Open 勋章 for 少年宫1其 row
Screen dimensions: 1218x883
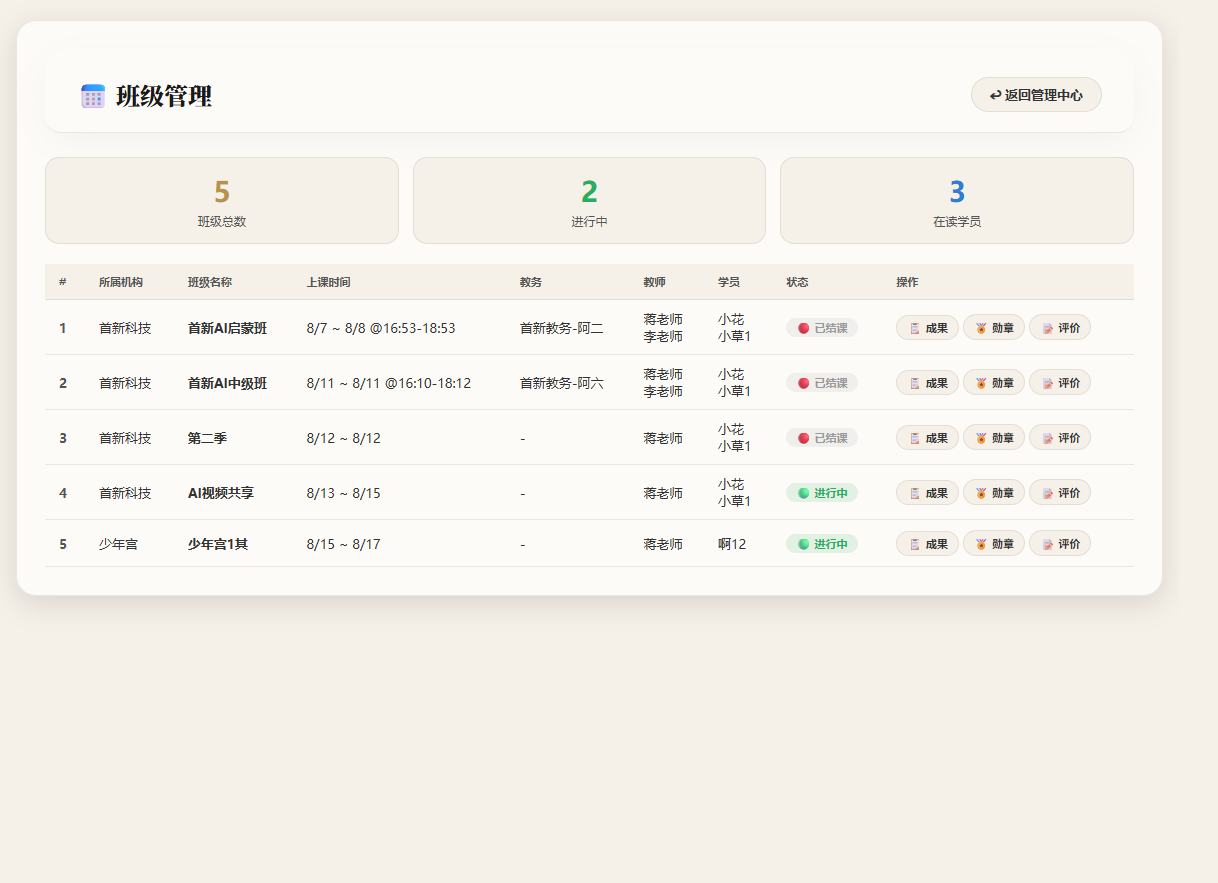tap(994, 544)
